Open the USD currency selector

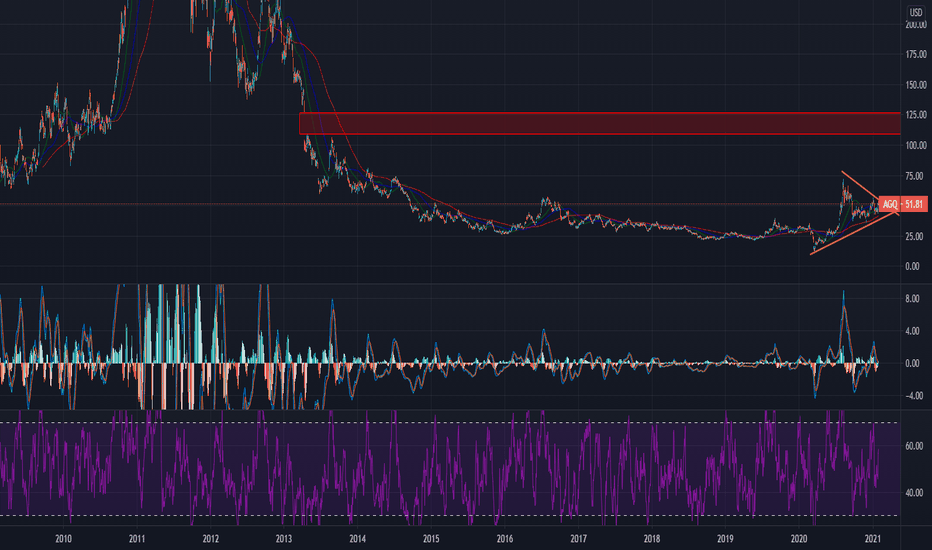coord(915,12)
